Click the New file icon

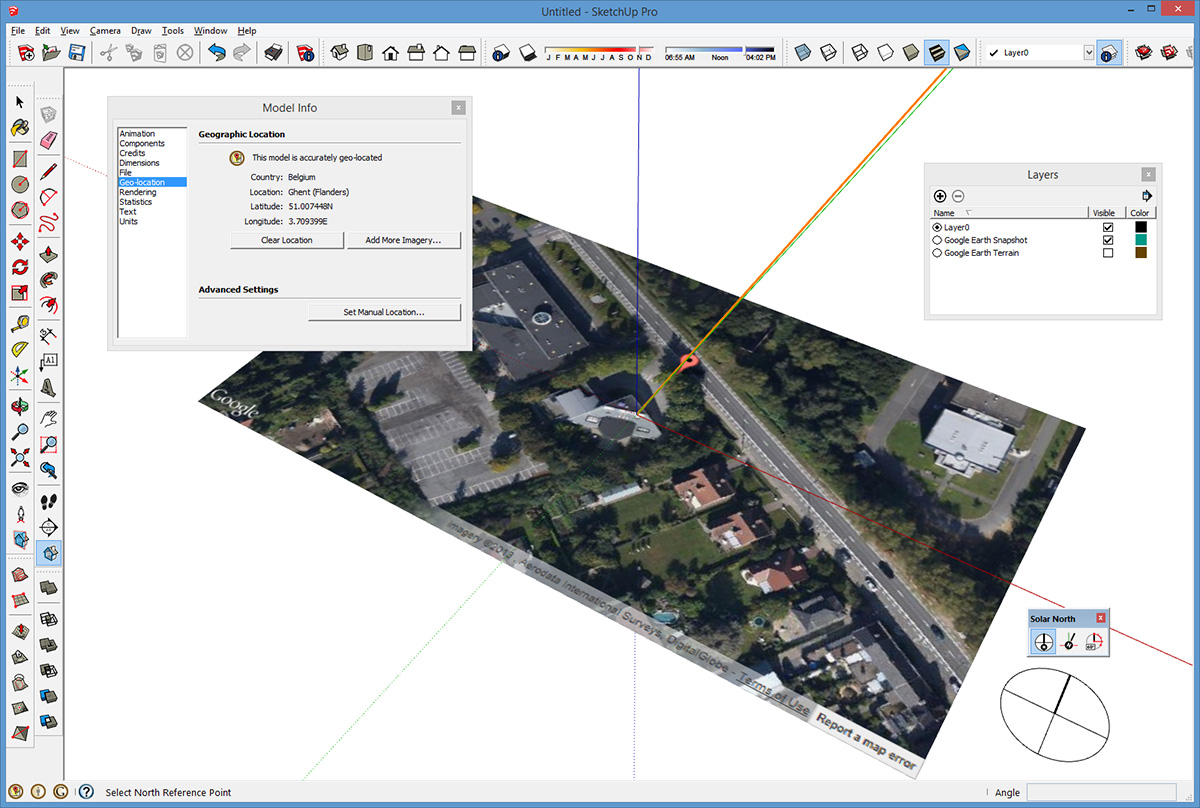pyautogui.click(x=27, y=52)
